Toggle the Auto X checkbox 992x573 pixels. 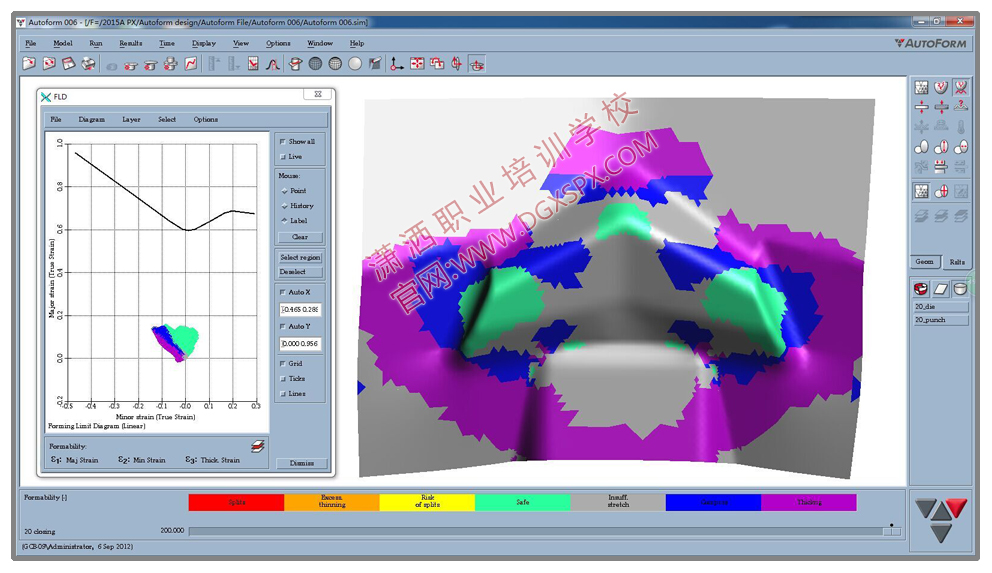point(283,292)
